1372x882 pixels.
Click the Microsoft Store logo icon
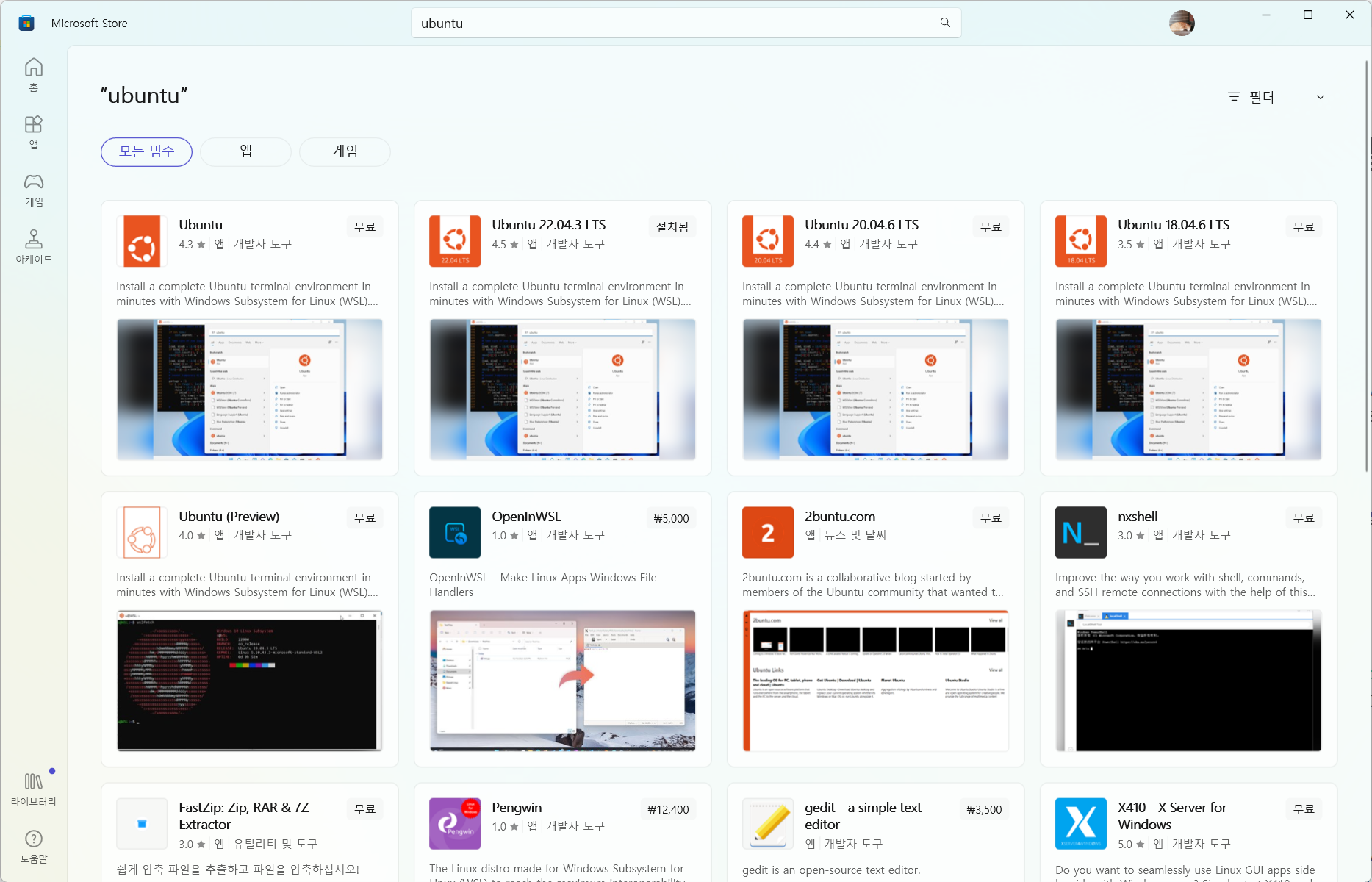pyautogui.click(x=26, y=23)
